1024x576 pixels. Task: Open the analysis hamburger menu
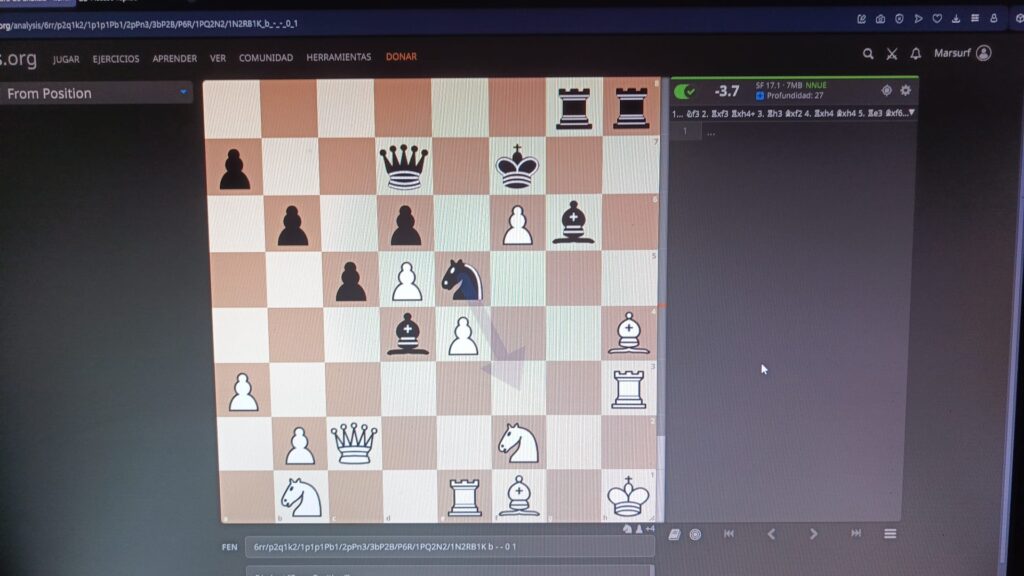click(x=890, y=534)
